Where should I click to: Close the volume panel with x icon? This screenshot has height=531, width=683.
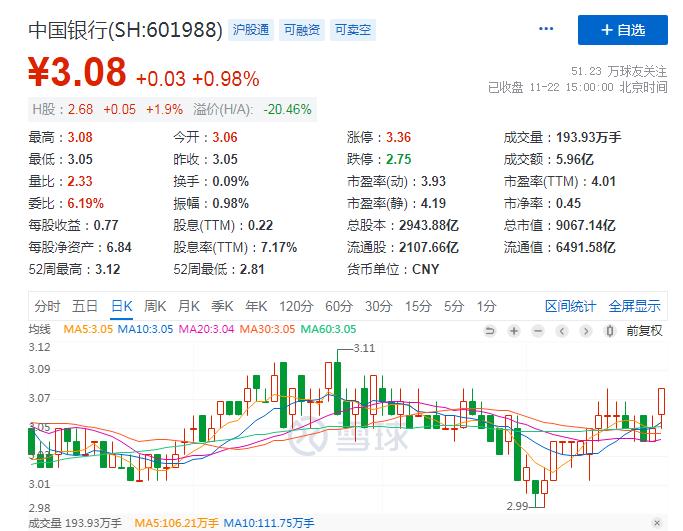(x=657, y=522)
